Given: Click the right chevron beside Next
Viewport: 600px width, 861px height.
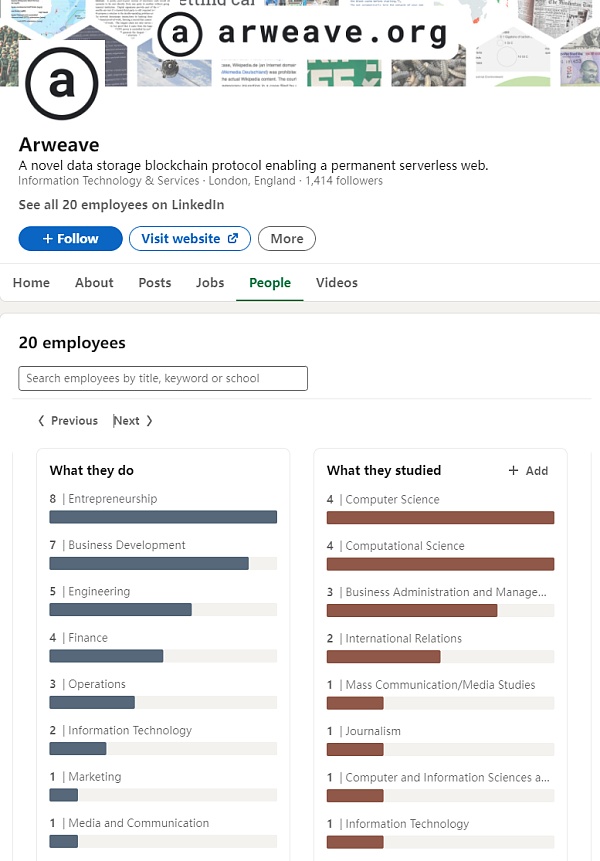Looking at the screenshot, I should (x=149, y=421).
